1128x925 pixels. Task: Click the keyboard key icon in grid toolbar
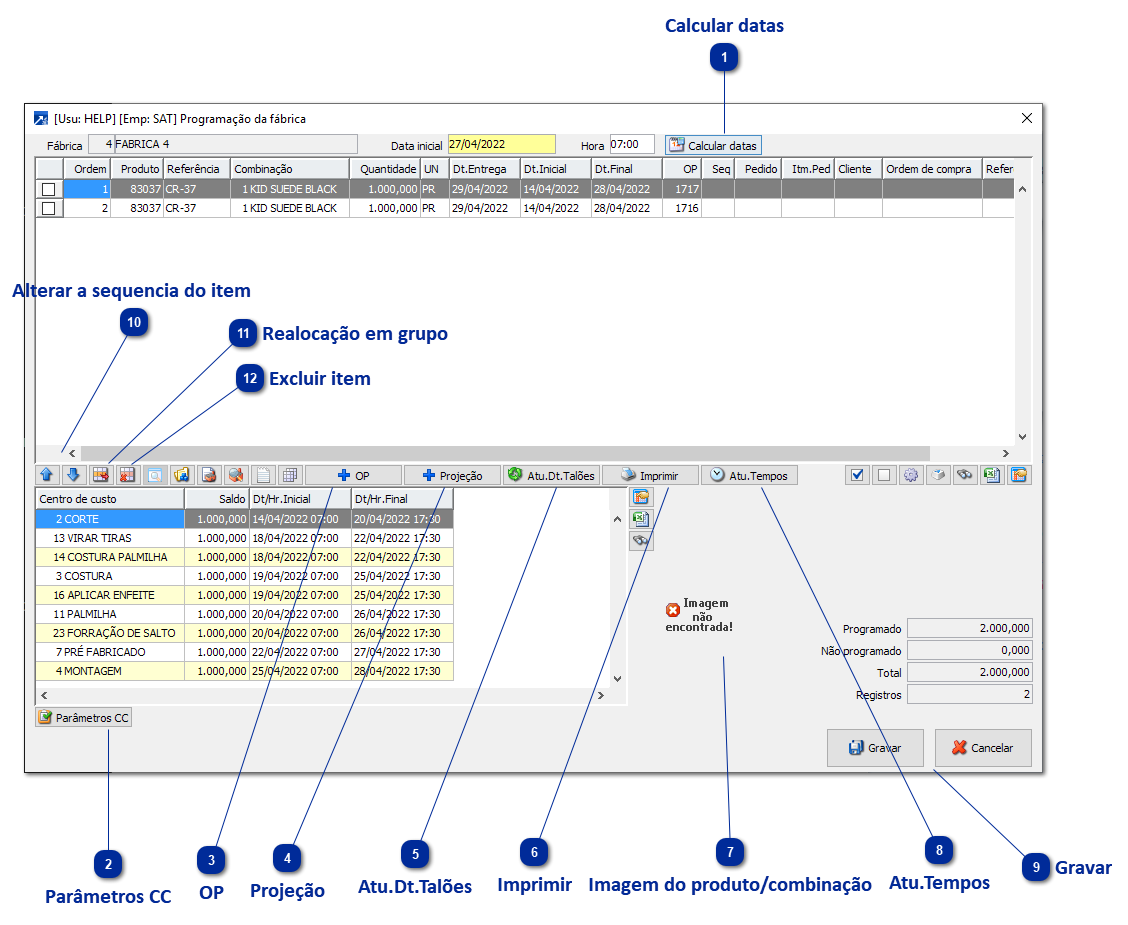tap(938, 475)
